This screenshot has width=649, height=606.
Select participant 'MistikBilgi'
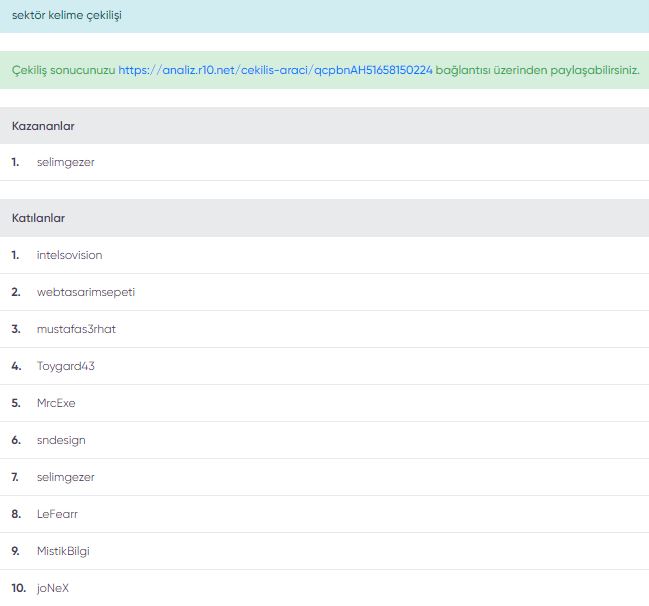pos(63,551)
